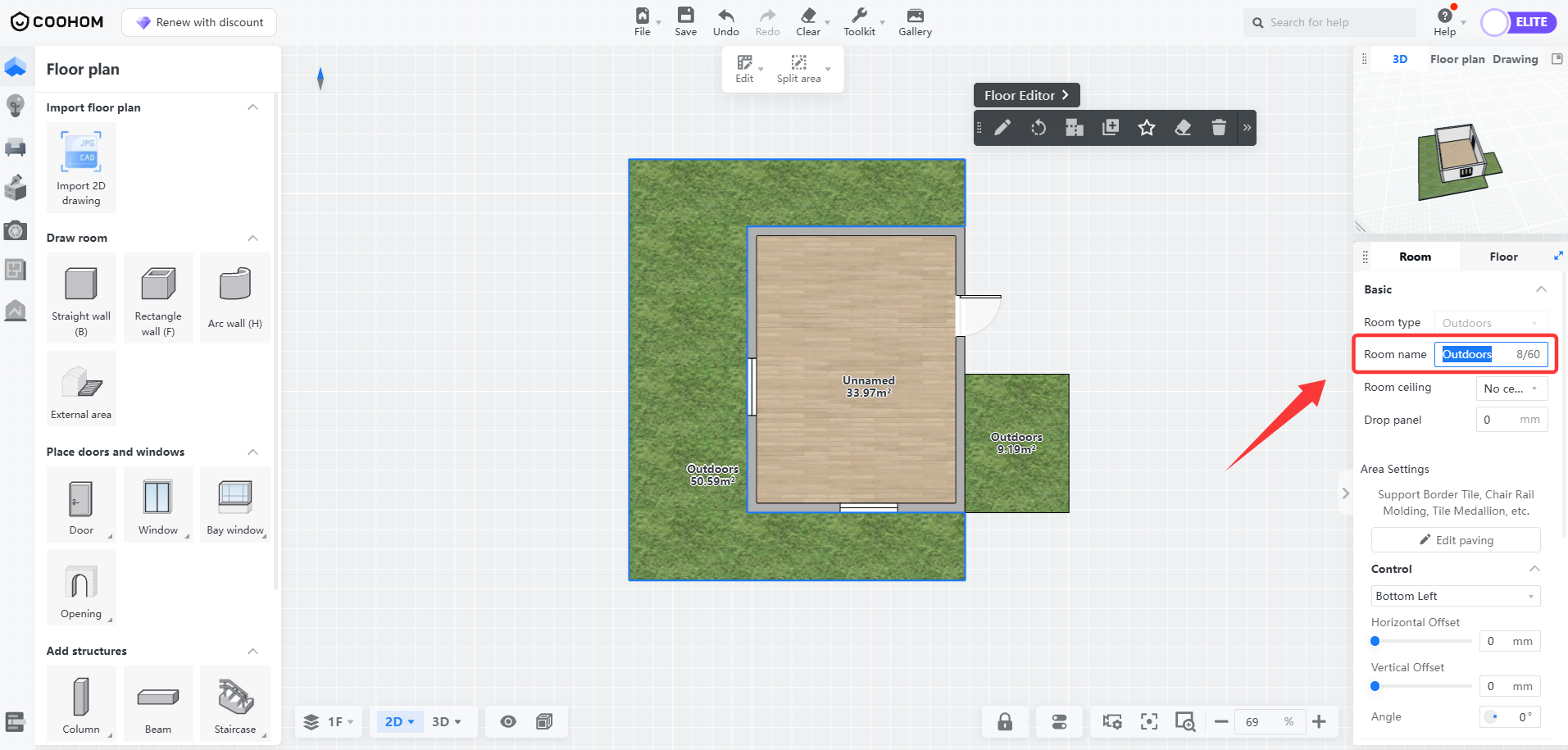Open the Room ceiling dropdown
Image resolution: width=1568 pixels, height=750 pixels.
coord(1511,389)
